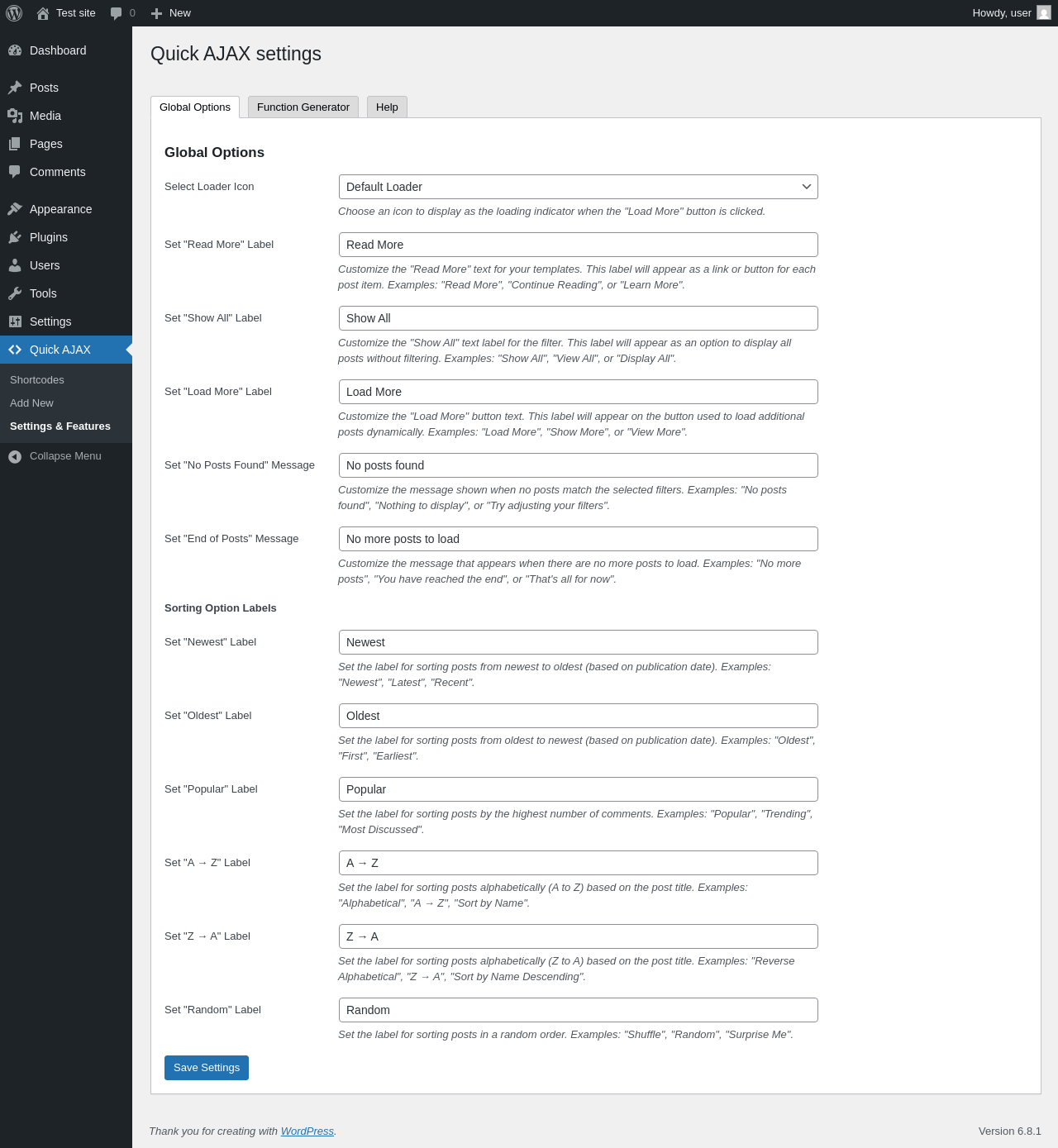Open the Dashboard menu label
Screen dimensions: 1058x1148
pyautogui.click(x=58, y=50)
